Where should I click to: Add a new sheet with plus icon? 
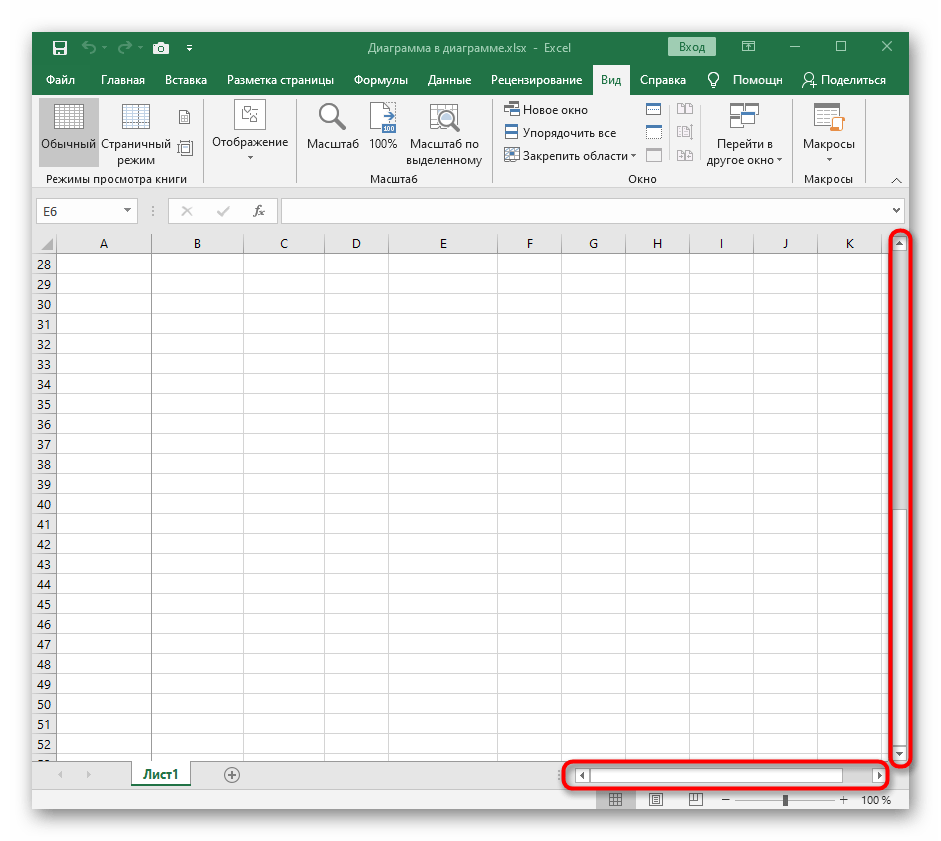pyautogui.click(x=232, y=775)
